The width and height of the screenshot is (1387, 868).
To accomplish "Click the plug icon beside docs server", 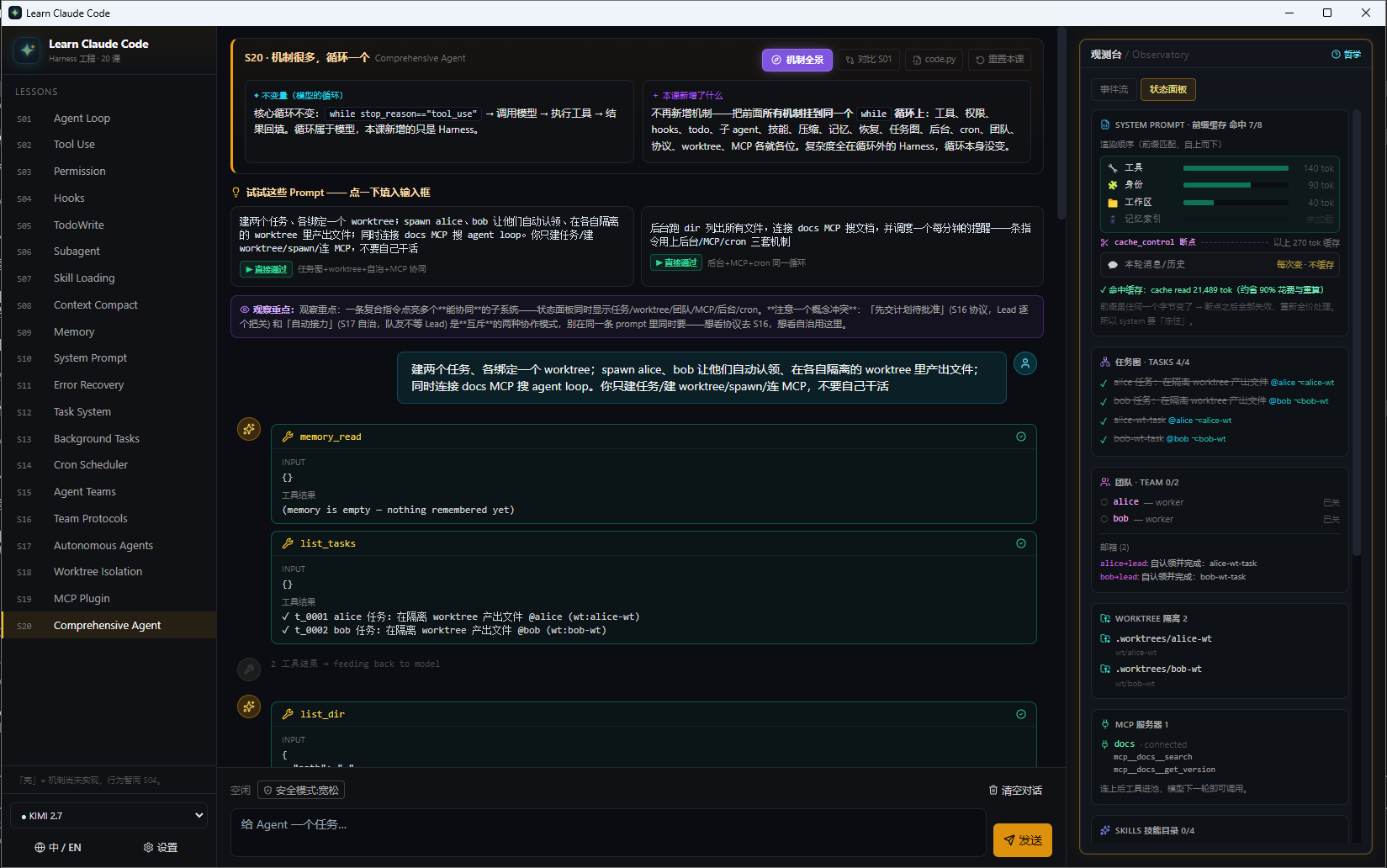I will pyautogui.click(x=1104, y=744).
